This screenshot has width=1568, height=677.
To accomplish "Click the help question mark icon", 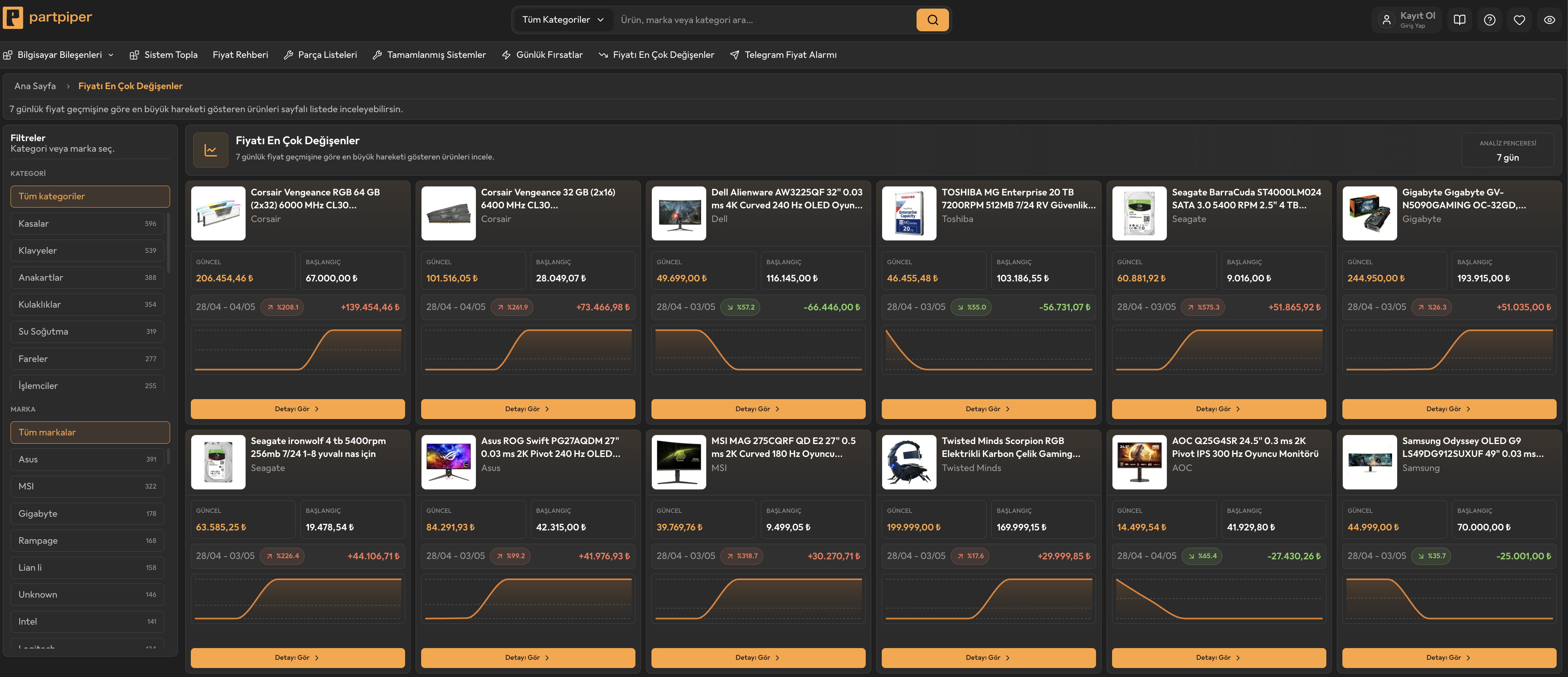I will pyautogui.click(x=1489, y=20).
